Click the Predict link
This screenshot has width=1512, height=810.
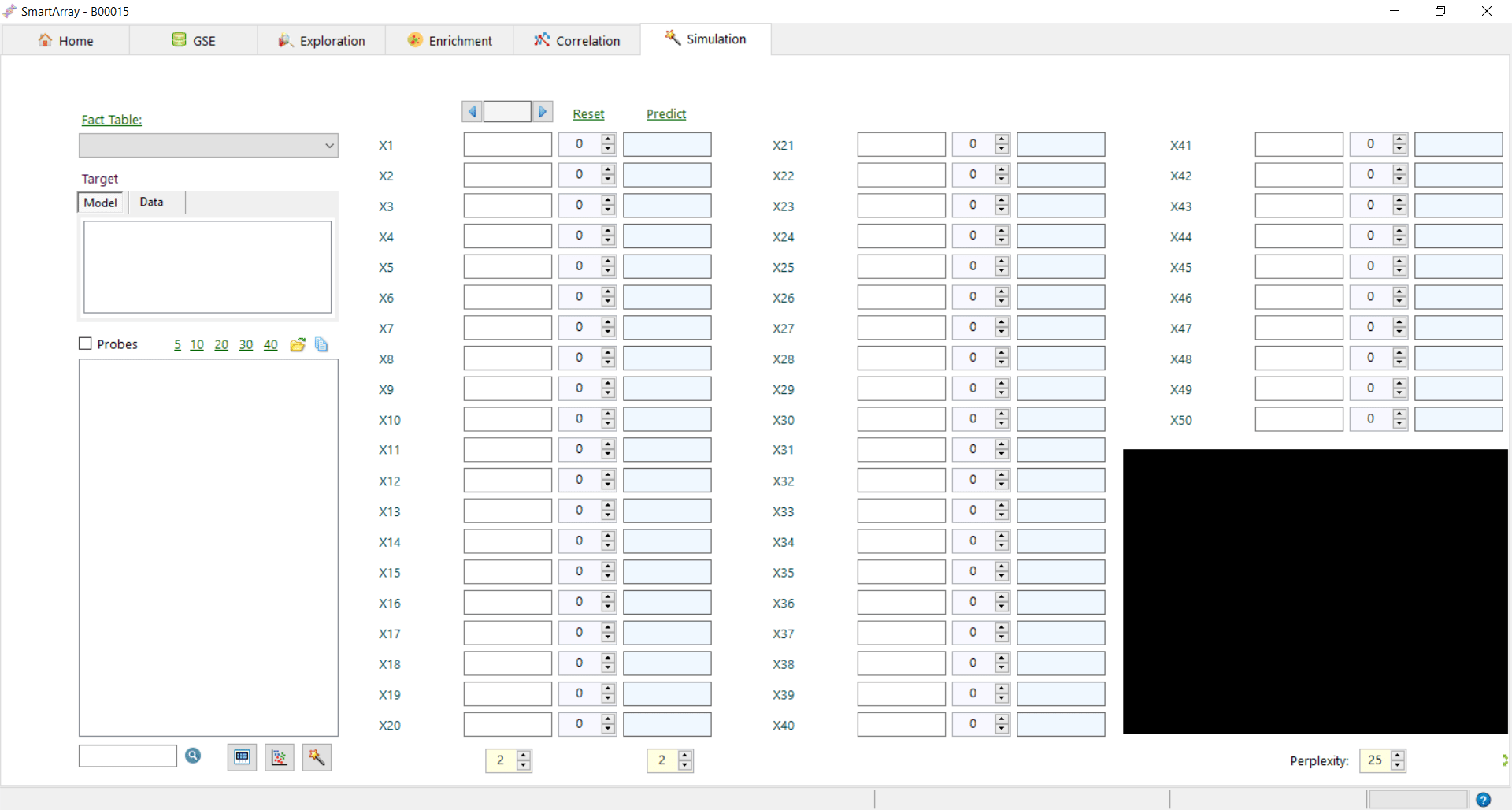coord(666,114)
